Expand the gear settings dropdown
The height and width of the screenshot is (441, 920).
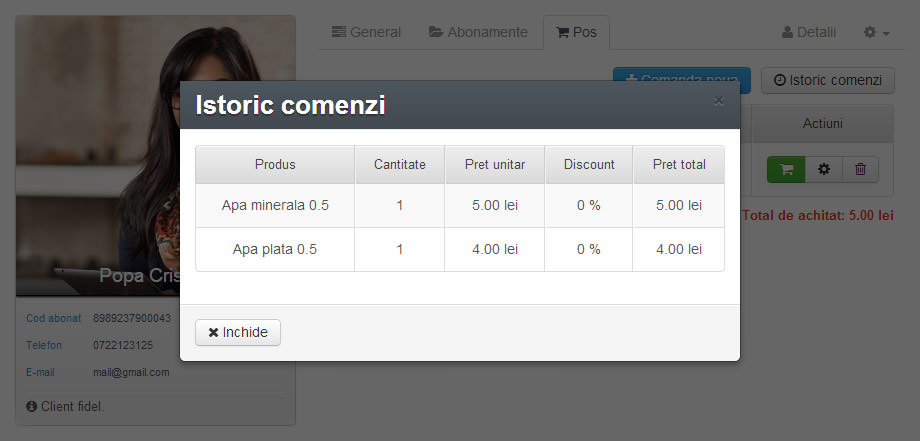[877, 33]
